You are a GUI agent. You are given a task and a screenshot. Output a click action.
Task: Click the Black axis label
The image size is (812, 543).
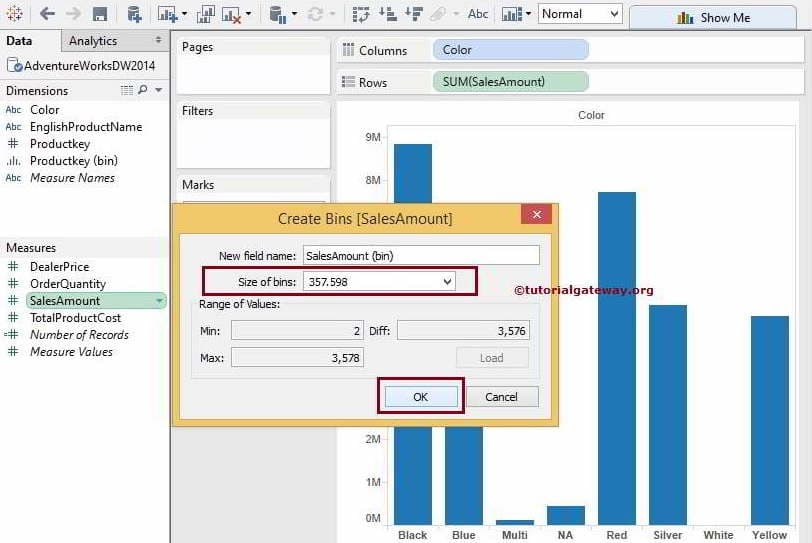(x=413, y=535)
